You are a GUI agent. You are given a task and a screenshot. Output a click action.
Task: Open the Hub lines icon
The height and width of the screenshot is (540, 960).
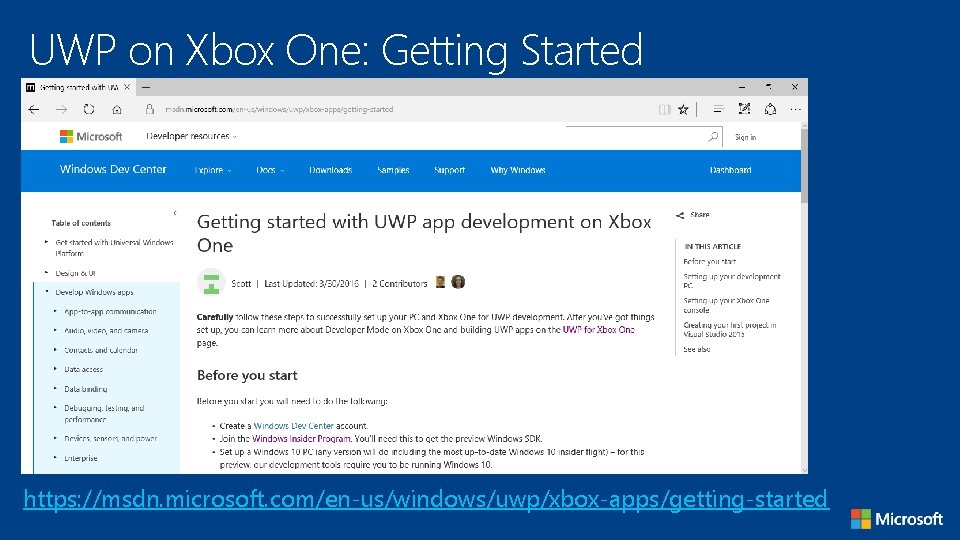(718, 109)
